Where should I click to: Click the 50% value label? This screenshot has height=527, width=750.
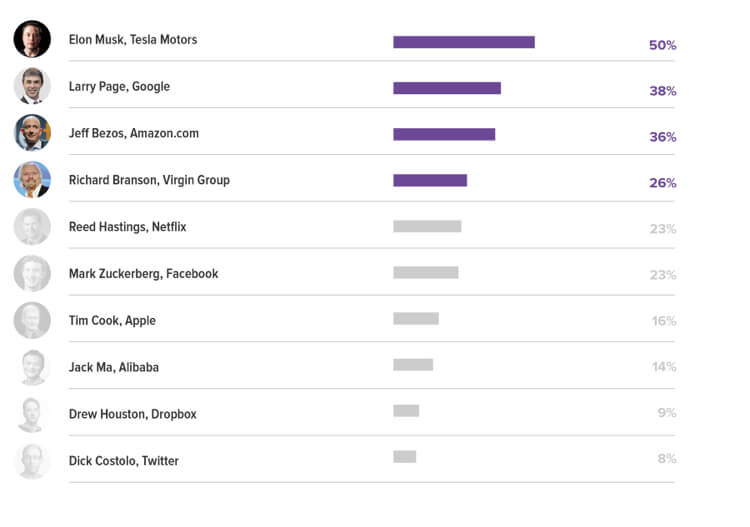point(662,46)
